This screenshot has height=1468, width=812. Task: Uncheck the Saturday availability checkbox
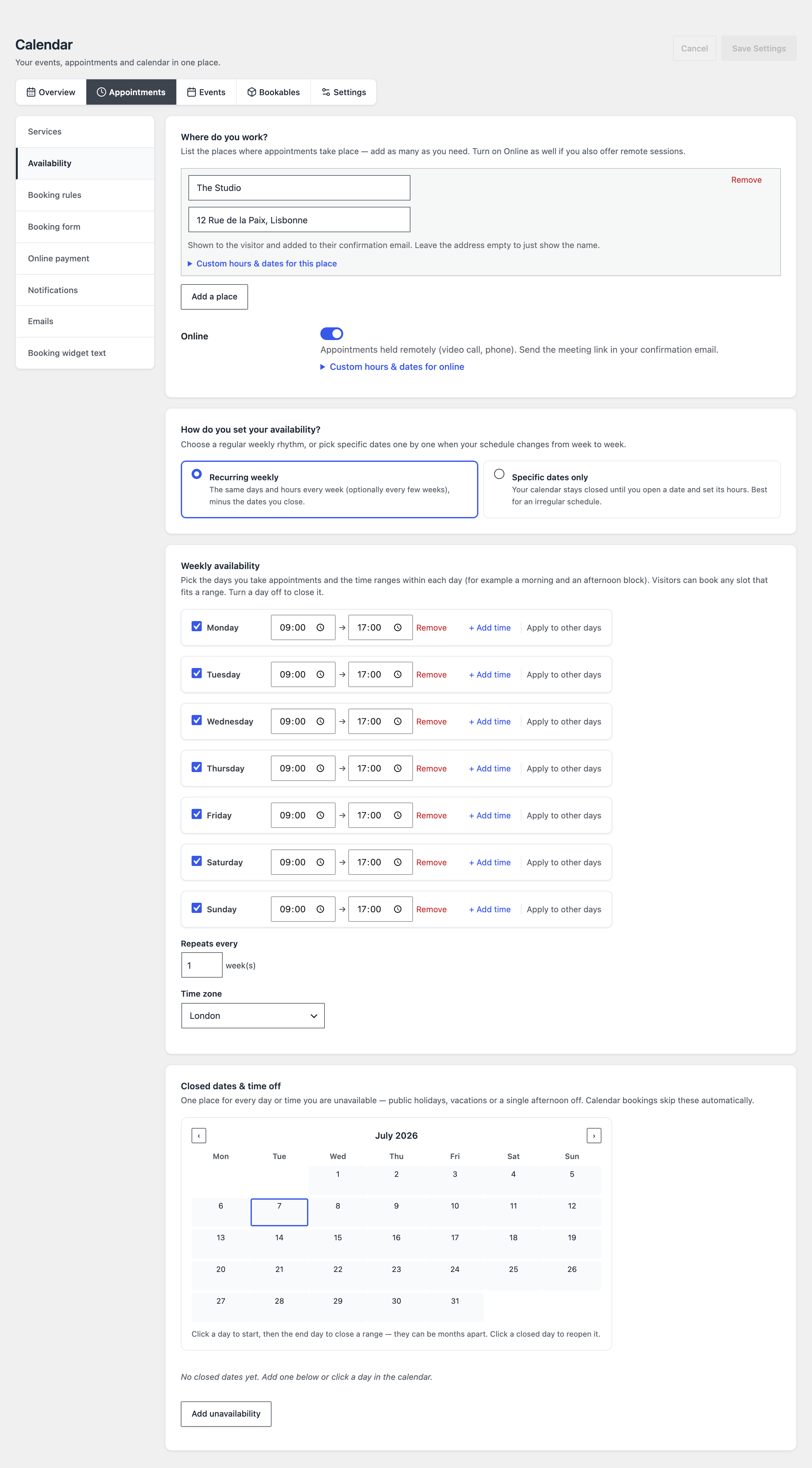click(197, 861)
